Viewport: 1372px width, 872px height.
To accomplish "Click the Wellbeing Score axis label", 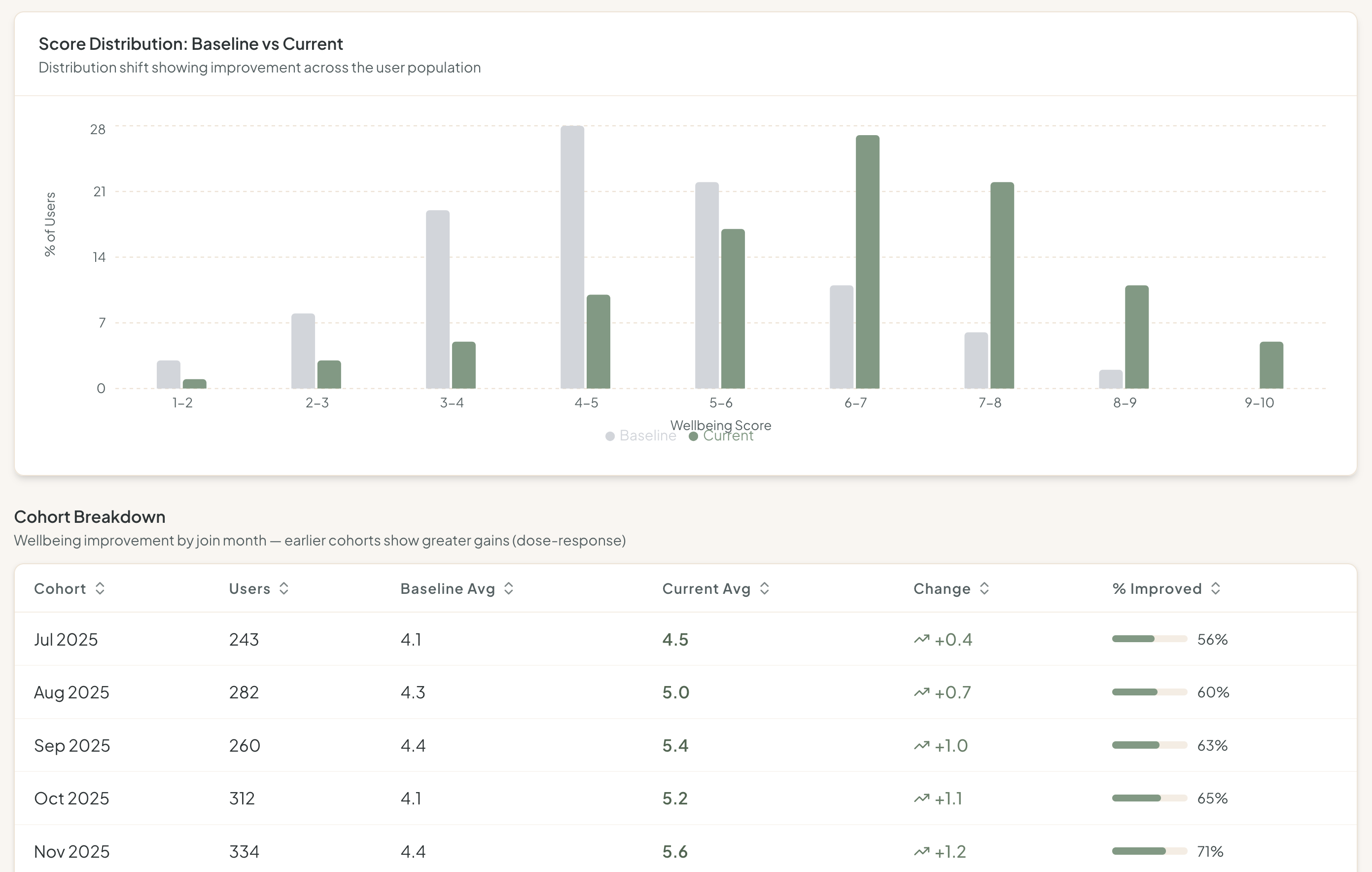I will pyautogui.click(x=721, y=425).
